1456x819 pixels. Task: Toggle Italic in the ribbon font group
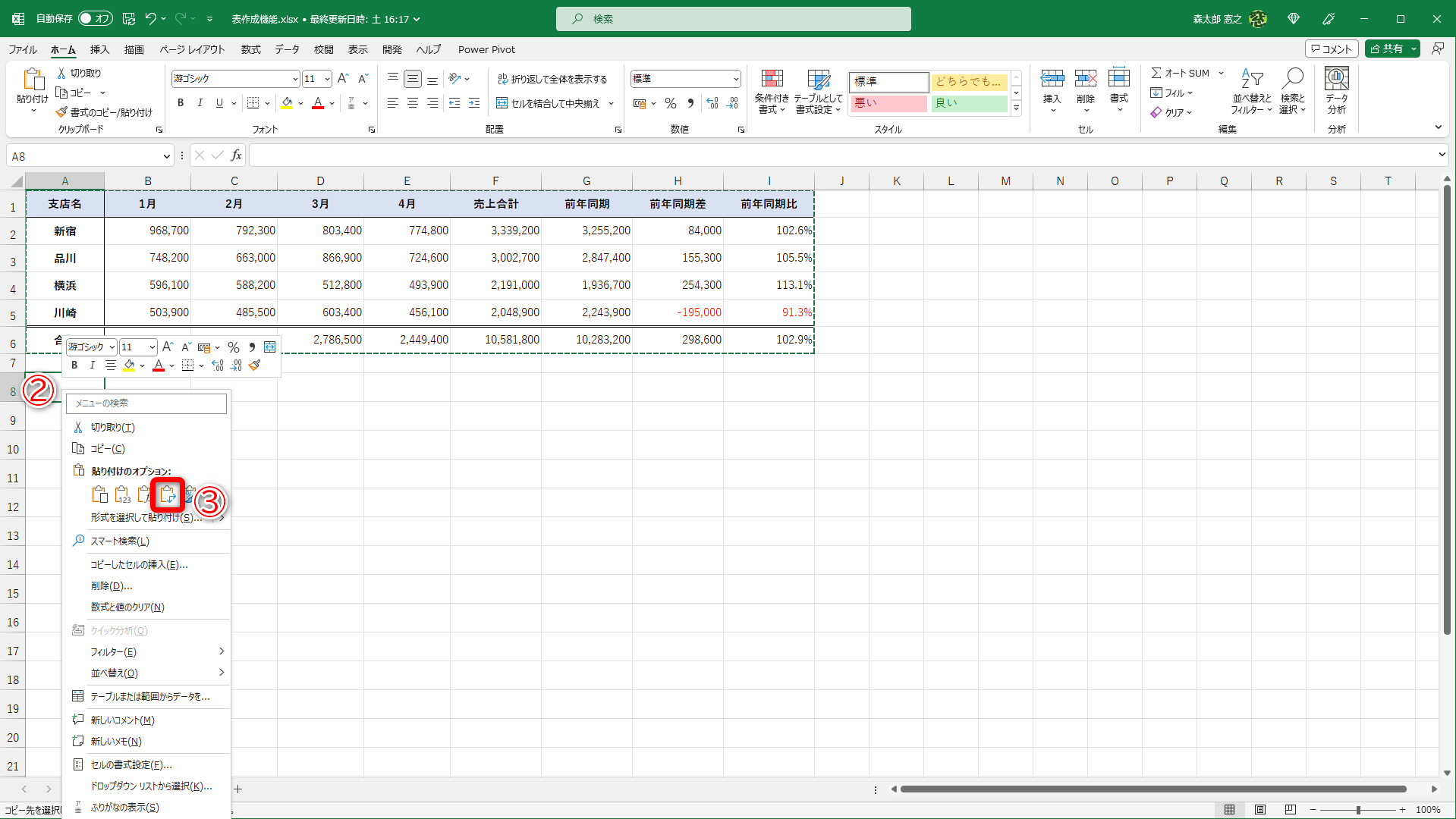coord(200,103)
